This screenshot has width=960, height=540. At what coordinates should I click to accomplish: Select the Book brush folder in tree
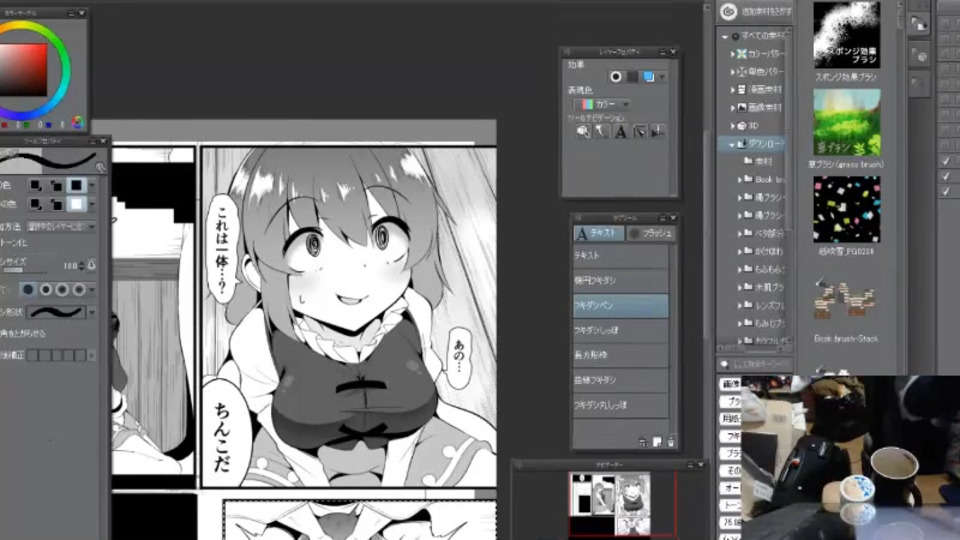(x=764, y=179)
